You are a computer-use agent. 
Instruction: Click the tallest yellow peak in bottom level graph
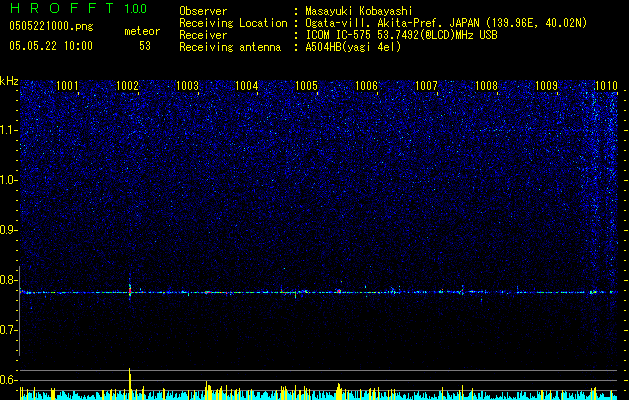coord(130,383)
